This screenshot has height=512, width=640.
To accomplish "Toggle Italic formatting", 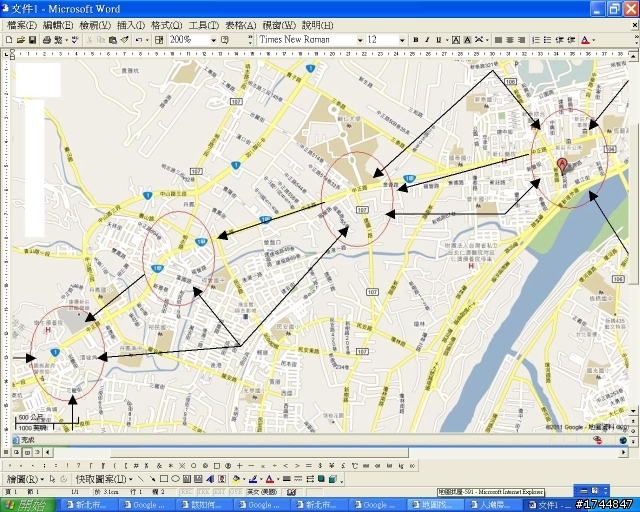I will (427, 40).
